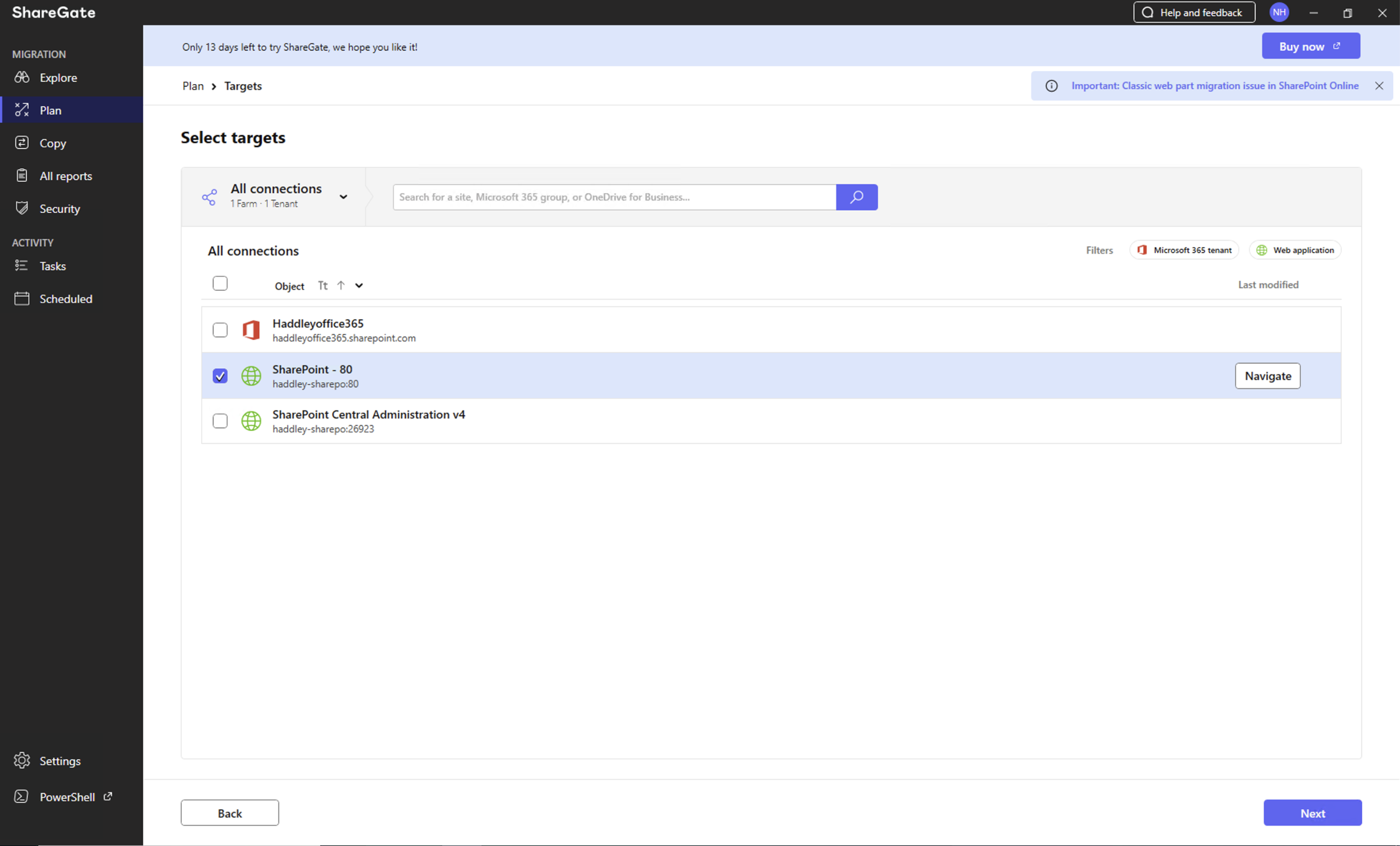1400x846 pixels.
Task: Click the Buy now button
Action: pyautogui.click(x=1311, y=46)
